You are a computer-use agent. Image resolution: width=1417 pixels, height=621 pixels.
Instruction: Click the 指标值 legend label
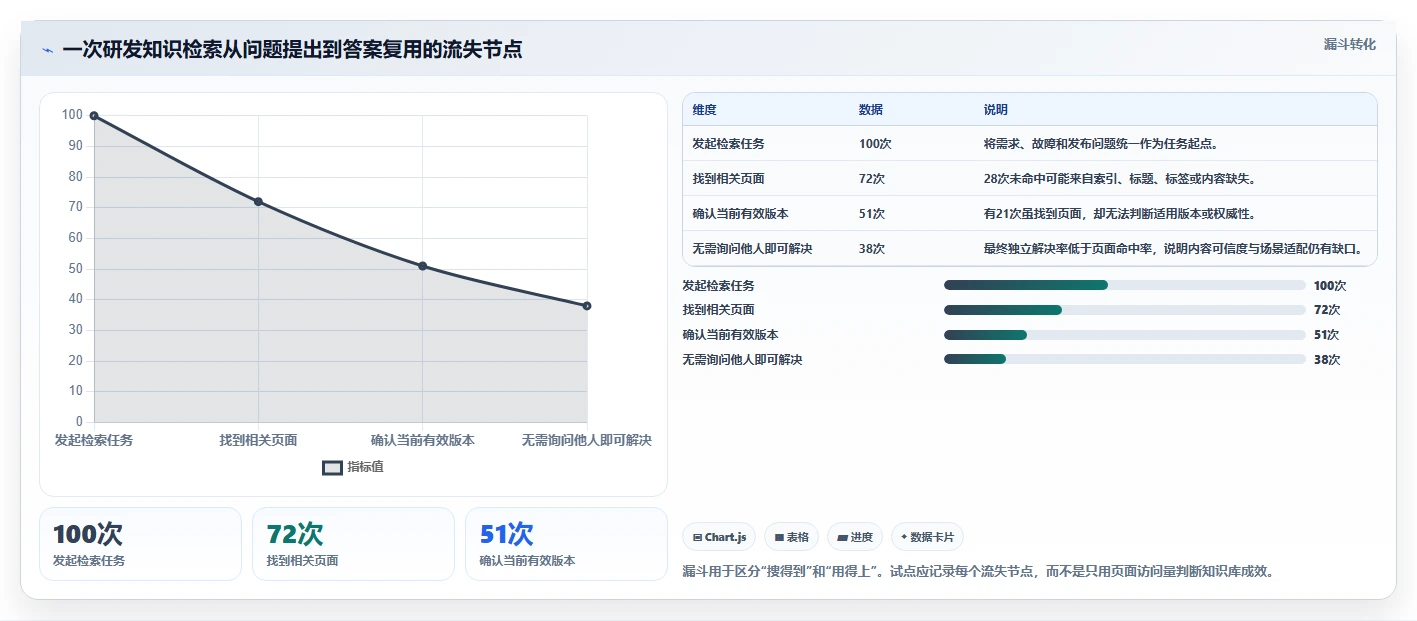pos(365,467)
